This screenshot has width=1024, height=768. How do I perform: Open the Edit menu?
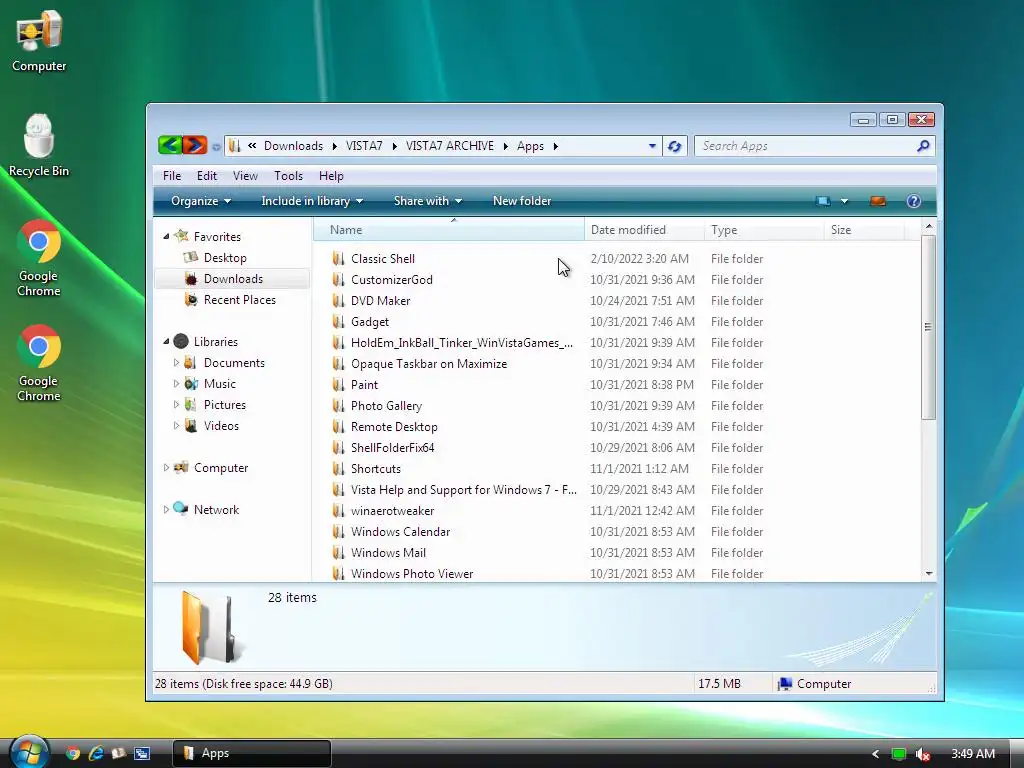coord(206,176)
